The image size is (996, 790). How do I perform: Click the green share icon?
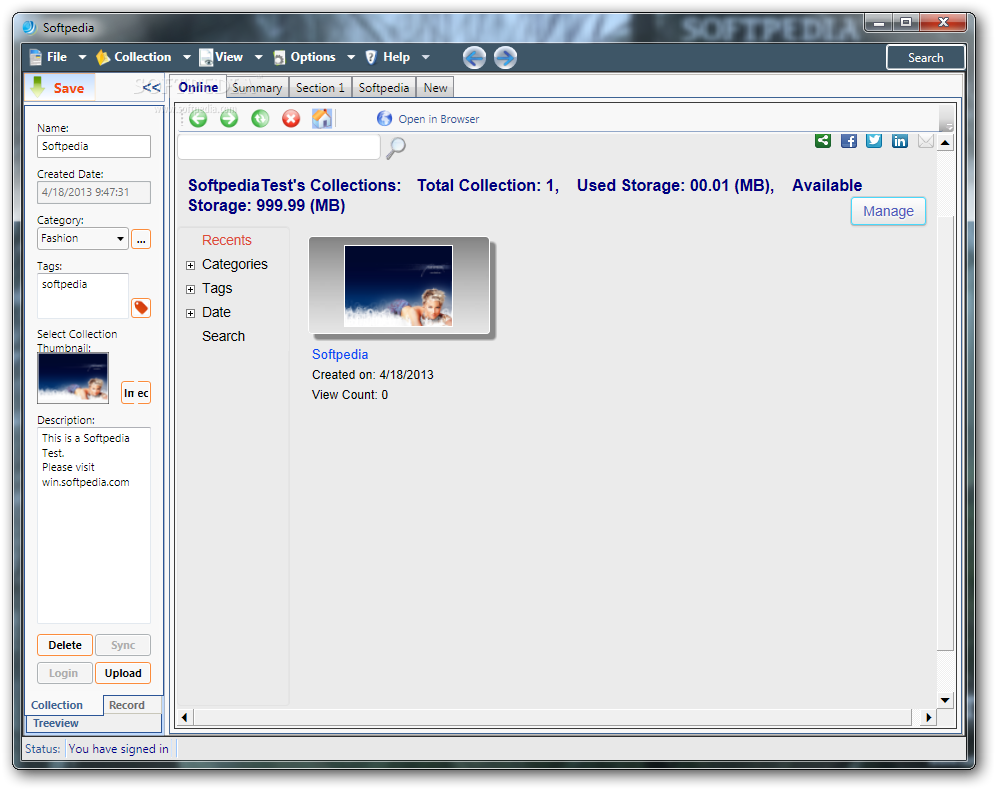[x=823, y=141]
